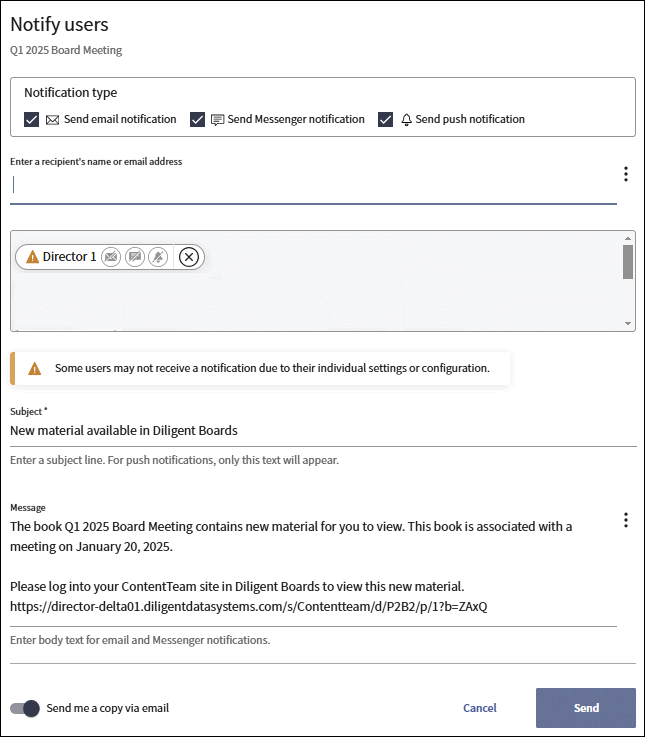Open the recipient field three-dot menu
645x737 pixels.
pyautogui.click(x=626, y=175)
